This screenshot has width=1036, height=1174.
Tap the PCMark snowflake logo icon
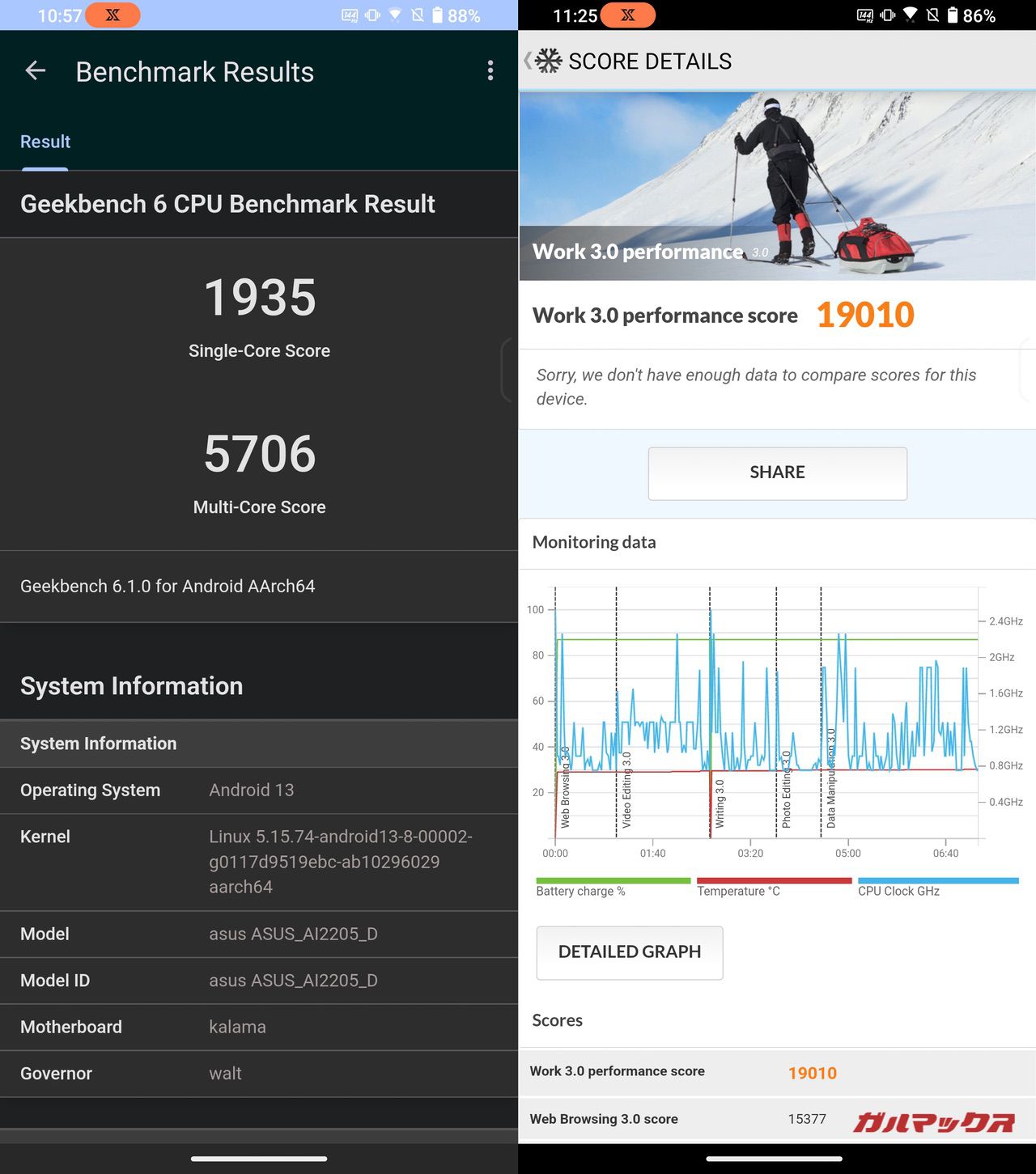[548, 61]
